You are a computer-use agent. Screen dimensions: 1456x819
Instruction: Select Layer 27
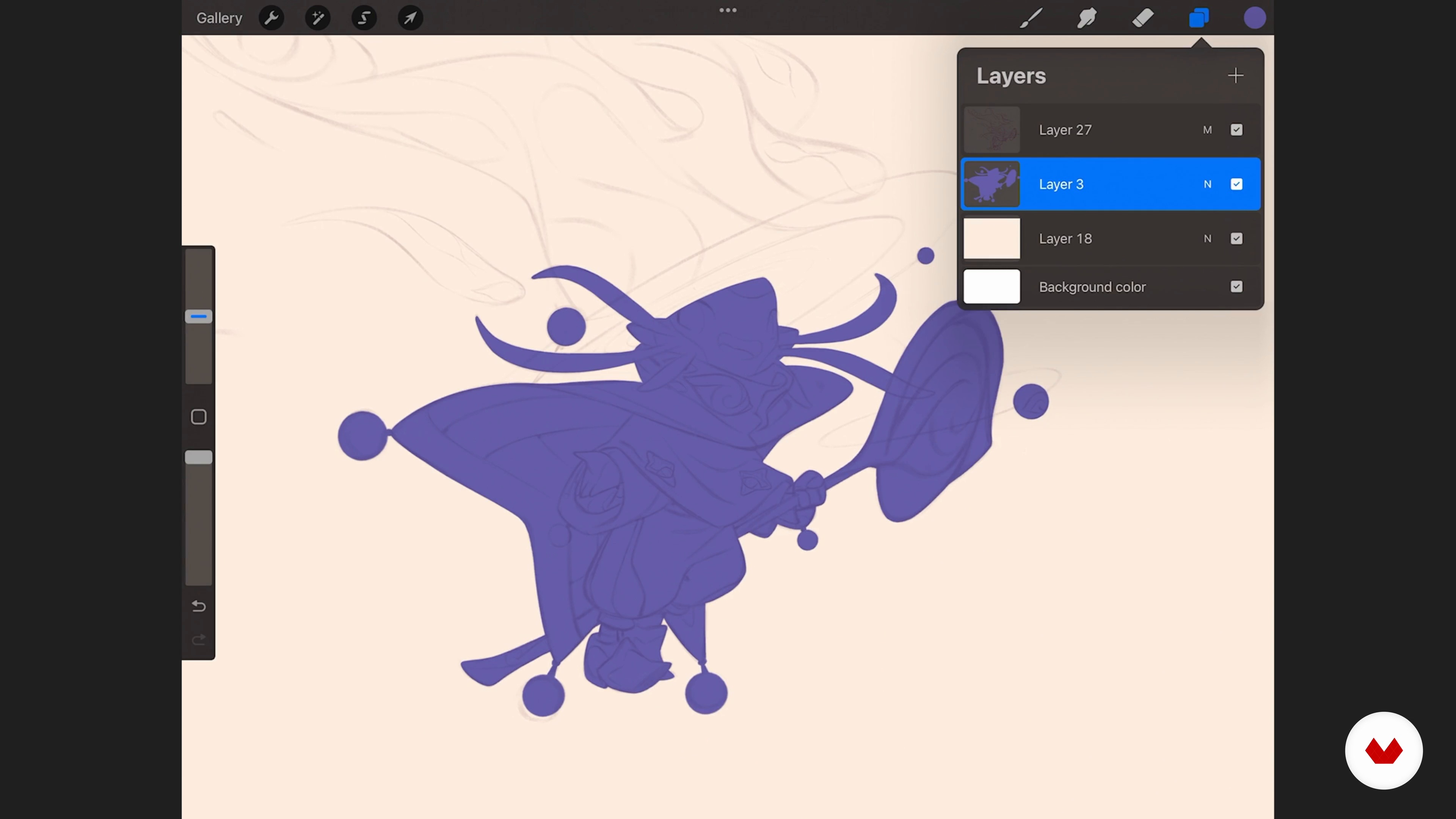coord(1111,130)
